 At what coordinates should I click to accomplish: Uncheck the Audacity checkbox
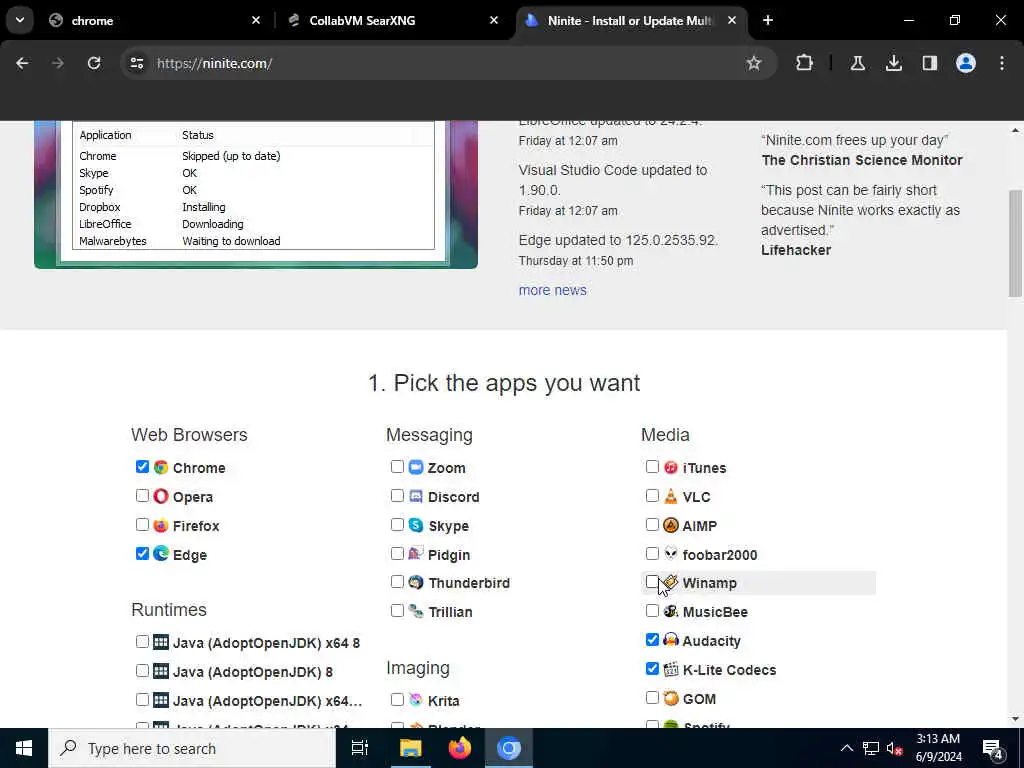coord(652,639)
